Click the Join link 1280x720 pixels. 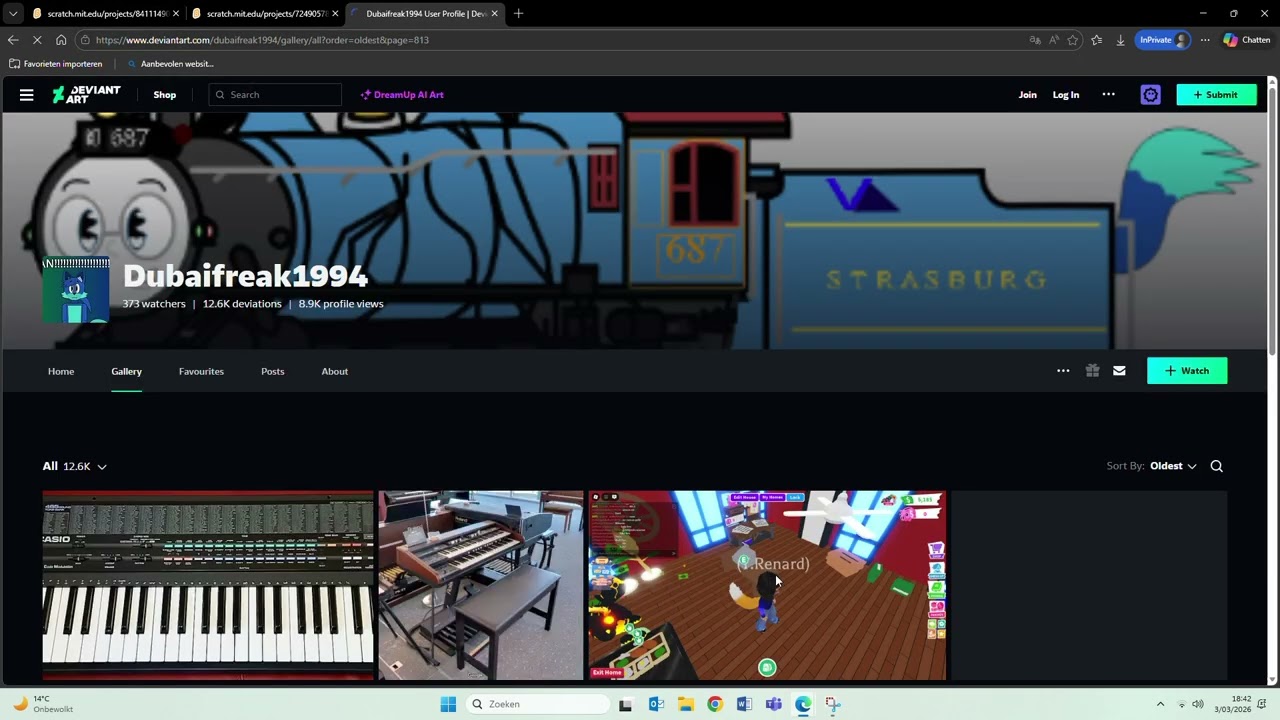point(1028,95)
